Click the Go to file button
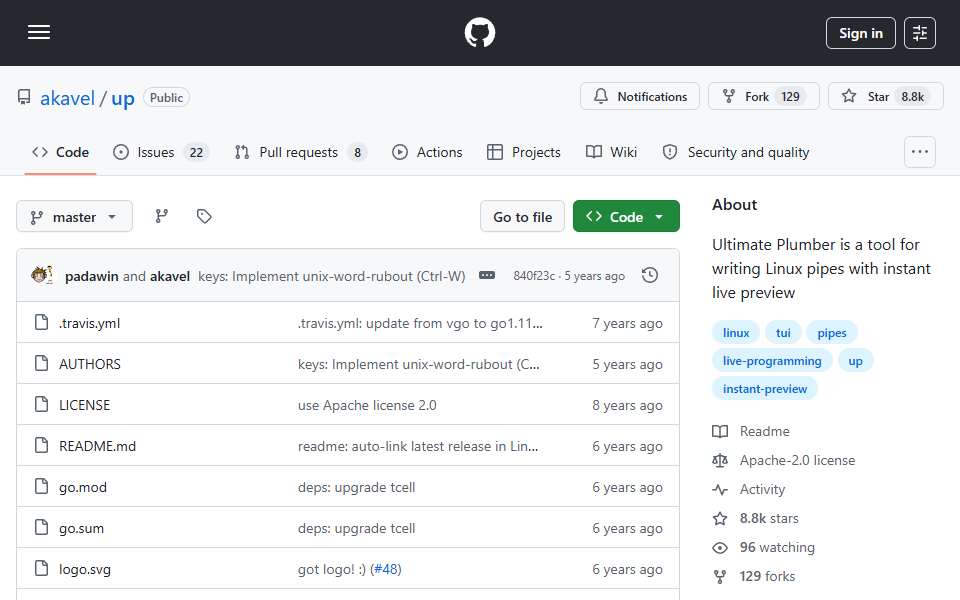The width and height of the screenshot is (960, 600). (522, 217)
